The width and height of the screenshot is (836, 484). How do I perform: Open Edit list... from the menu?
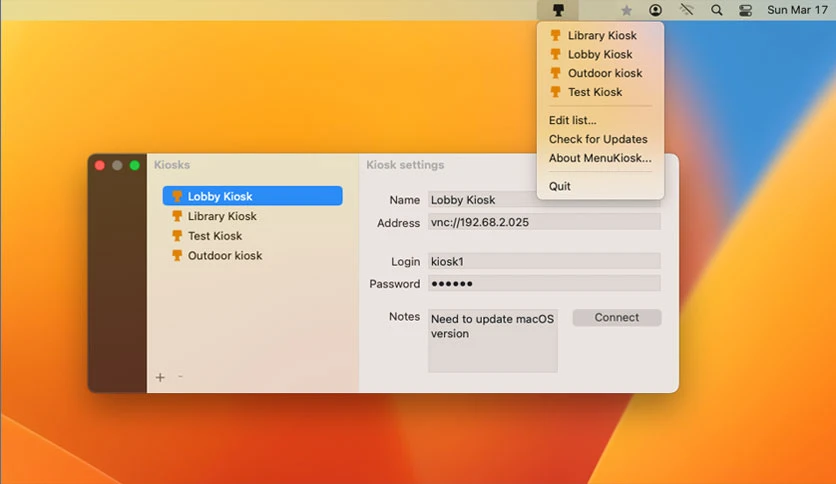coord(600,120)
